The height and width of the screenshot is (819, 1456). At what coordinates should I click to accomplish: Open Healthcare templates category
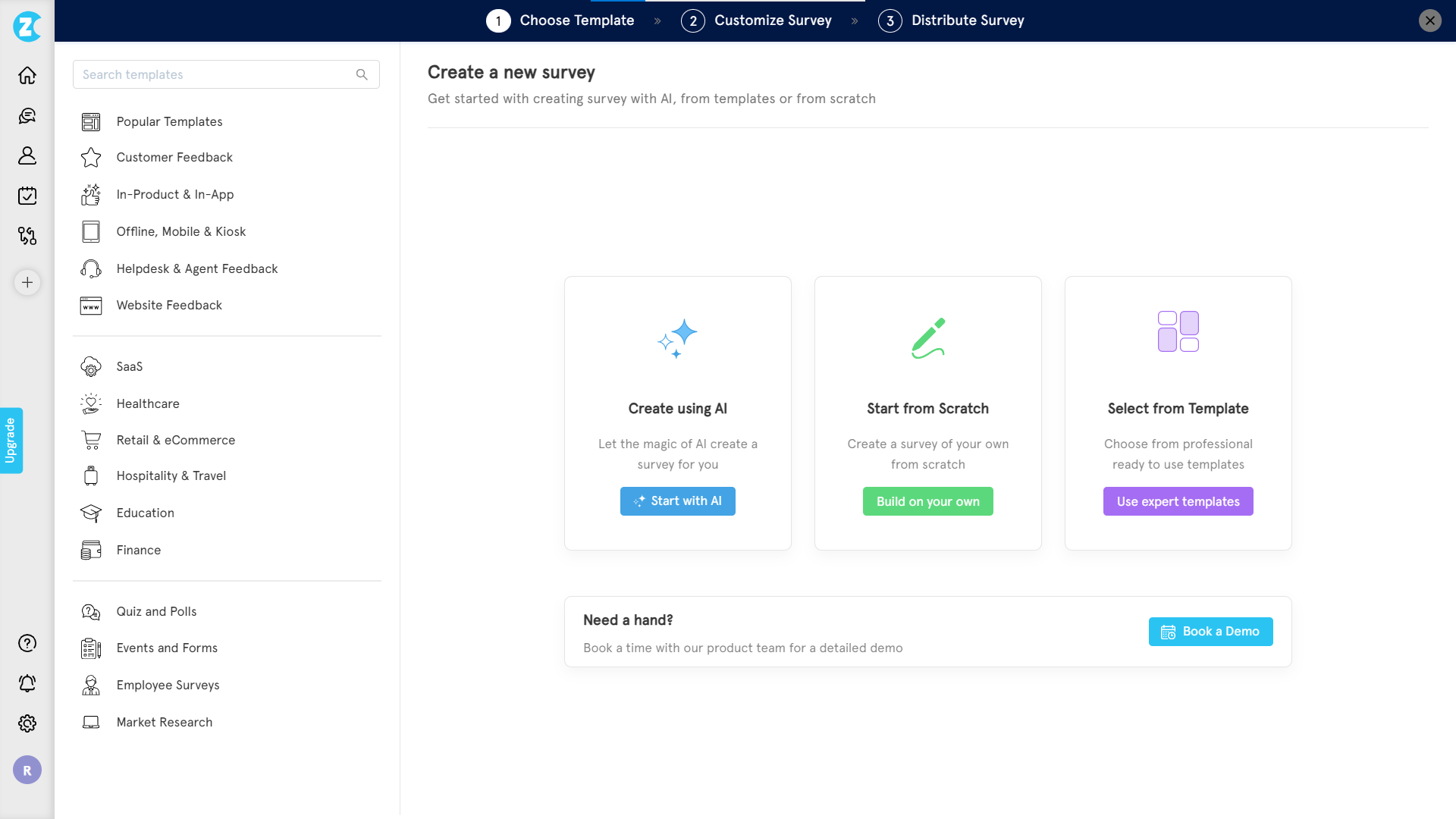pyautogui.click(x=148, y=403)
